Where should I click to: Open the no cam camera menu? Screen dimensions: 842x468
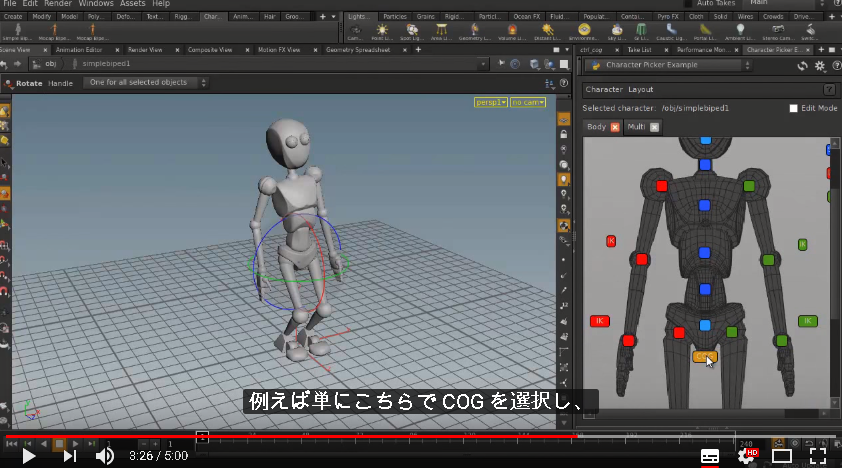528,102
